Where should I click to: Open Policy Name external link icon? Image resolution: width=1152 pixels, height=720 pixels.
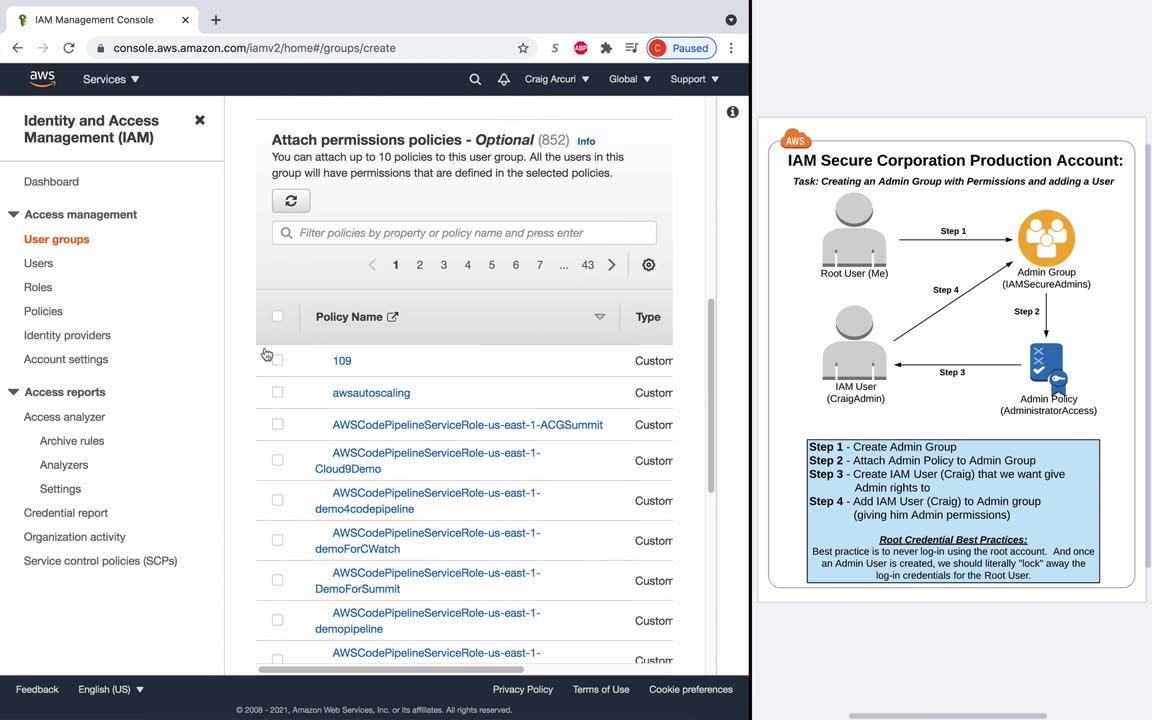(392, 317)
